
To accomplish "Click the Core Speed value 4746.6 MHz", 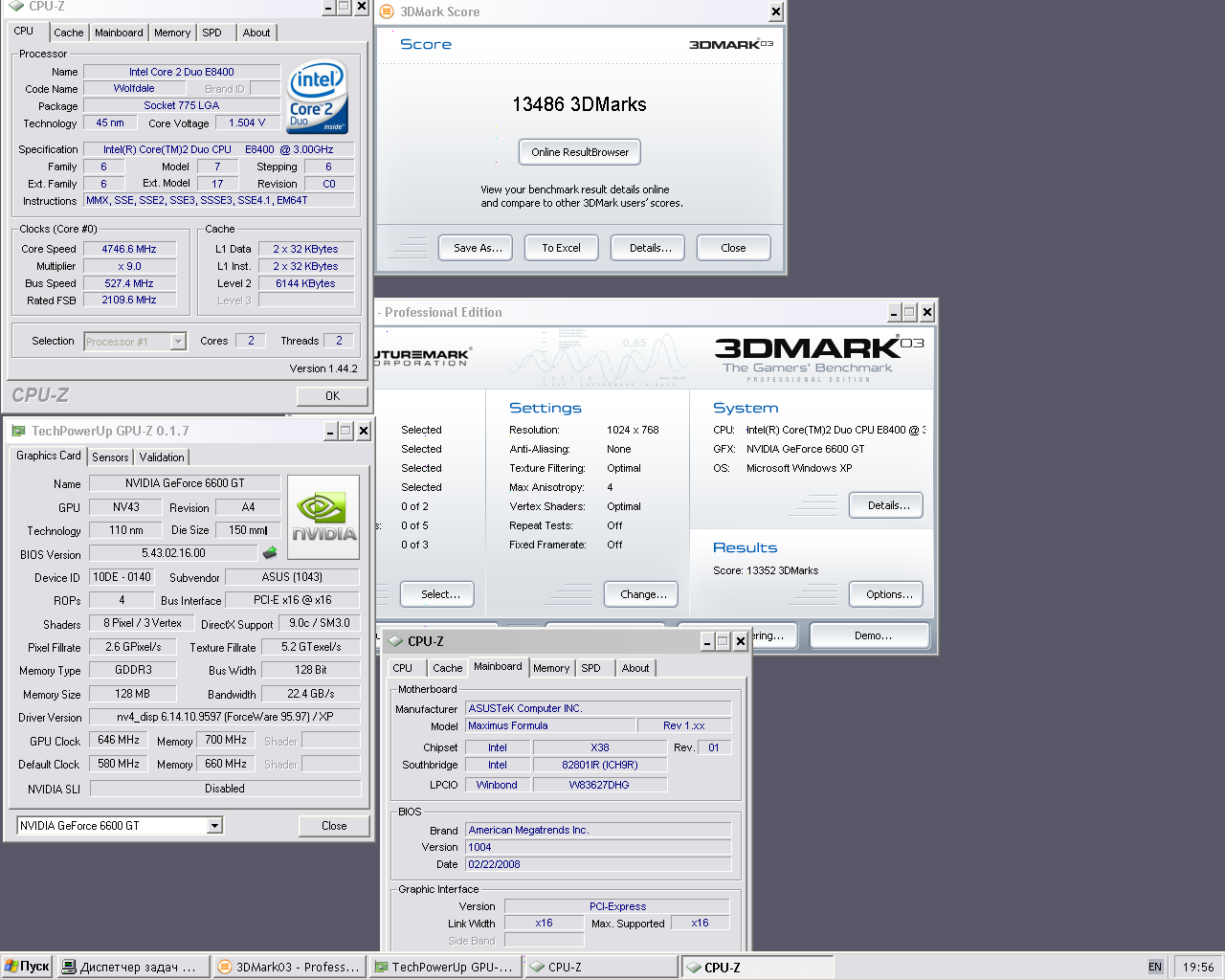I will (x=130, y=249).
